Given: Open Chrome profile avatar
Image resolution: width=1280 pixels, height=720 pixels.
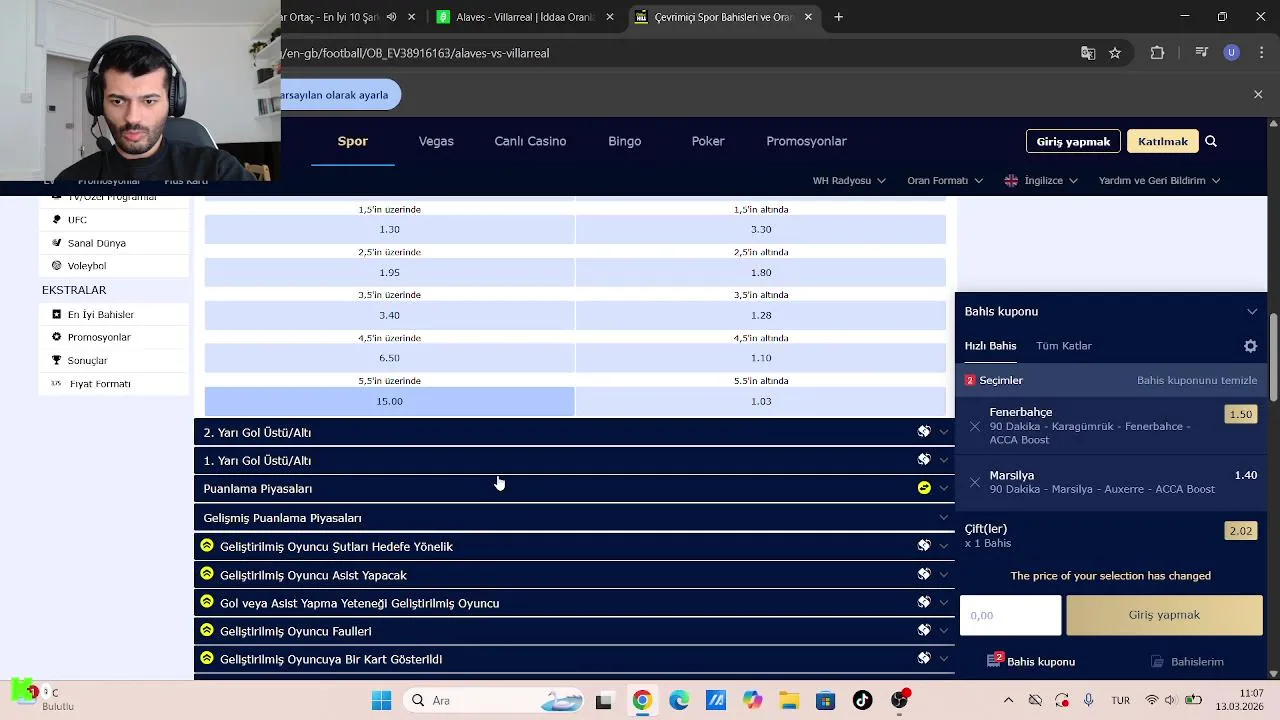Looking at the screenshot, I should click(1231, 53).
